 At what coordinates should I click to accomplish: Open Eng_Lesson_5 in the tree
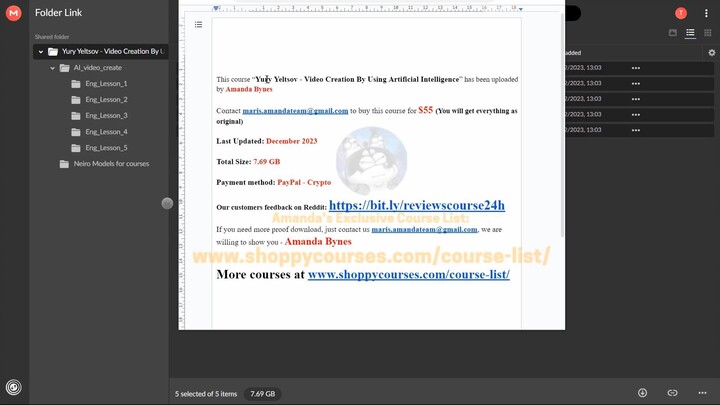click(107, 148)
